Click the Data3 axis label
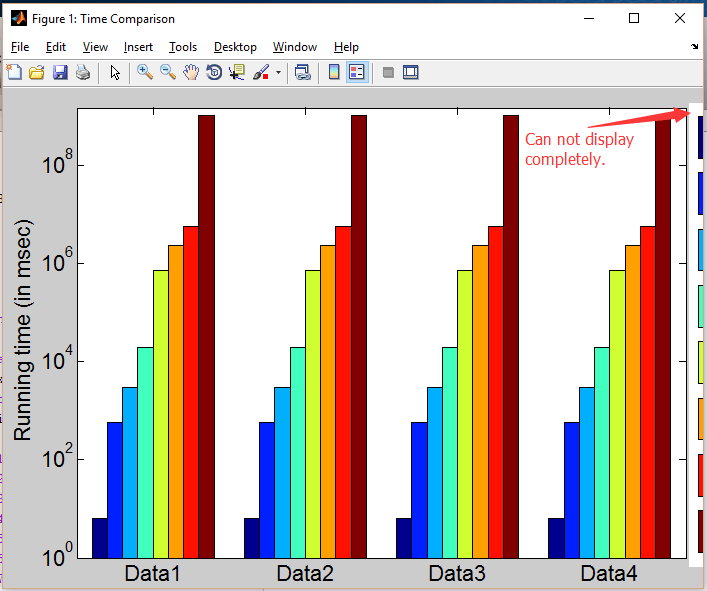The width and height of the screenshot is (707, 591). (x=457, y=573)
